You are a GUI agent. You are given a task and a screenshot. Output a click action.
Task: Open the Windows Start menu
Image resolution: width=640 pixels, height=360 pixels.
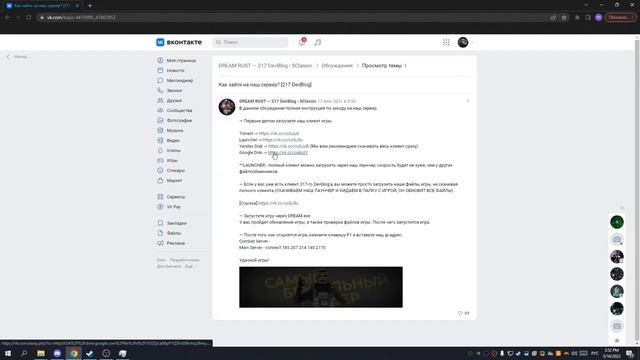[8, 353]
